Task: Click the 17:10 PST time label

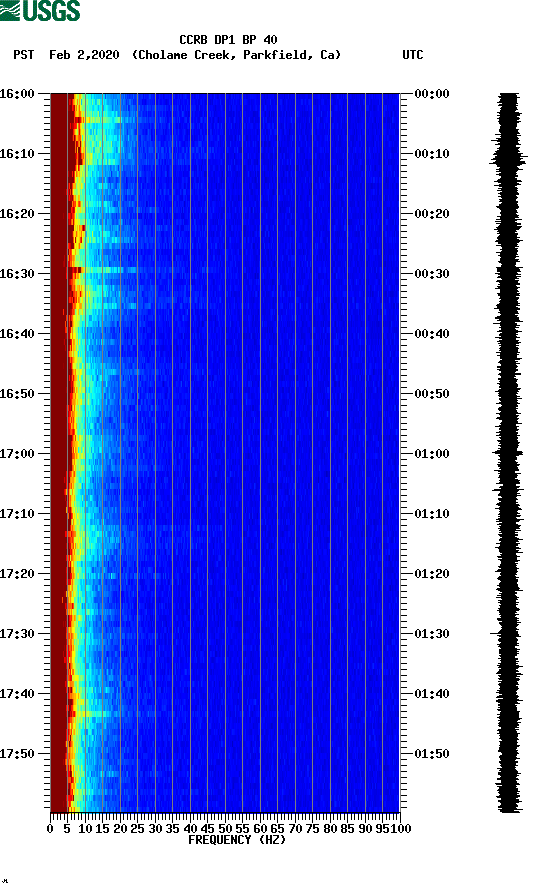Action: coord(17,514)
